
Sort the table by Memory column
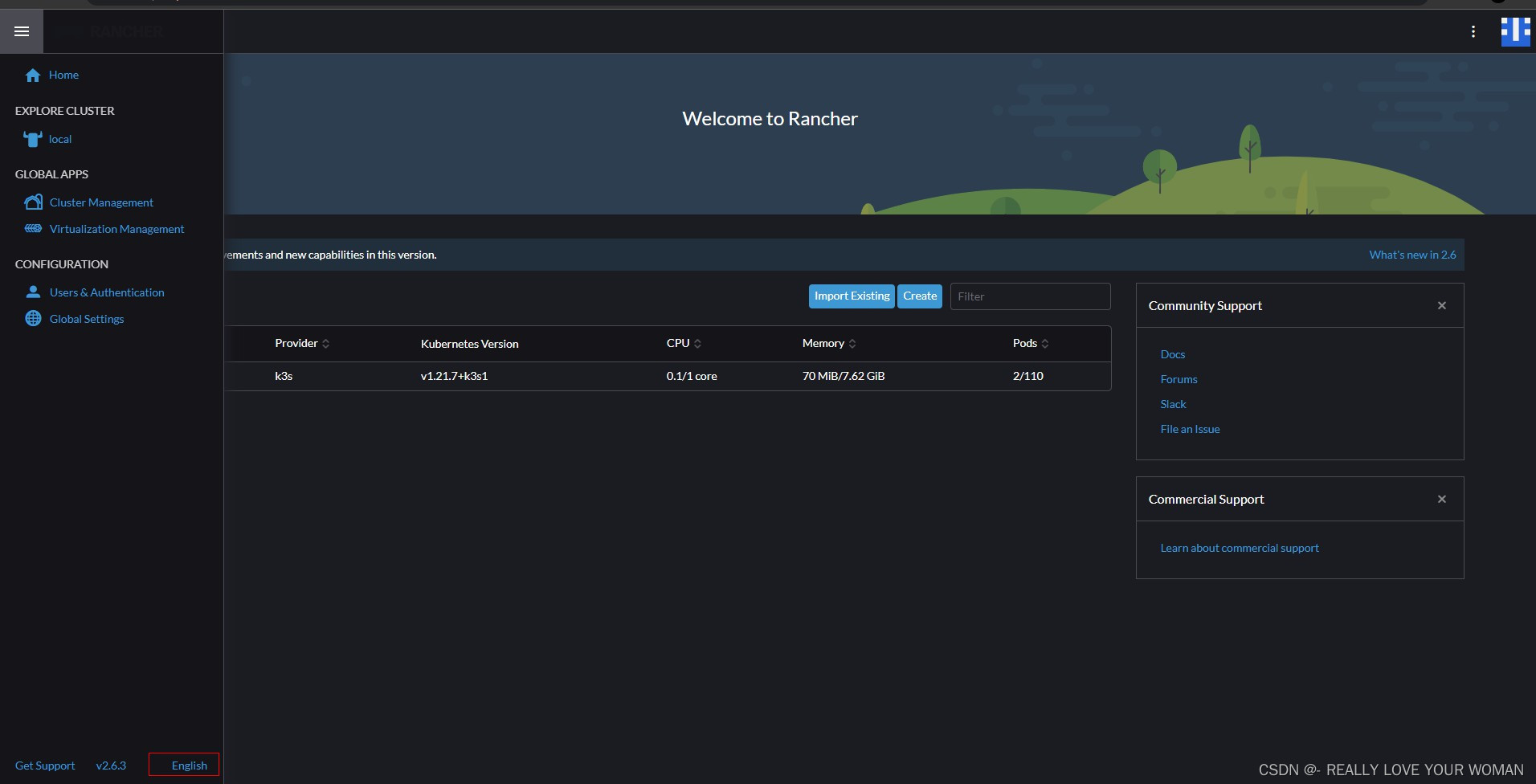[x=829, y=343]
